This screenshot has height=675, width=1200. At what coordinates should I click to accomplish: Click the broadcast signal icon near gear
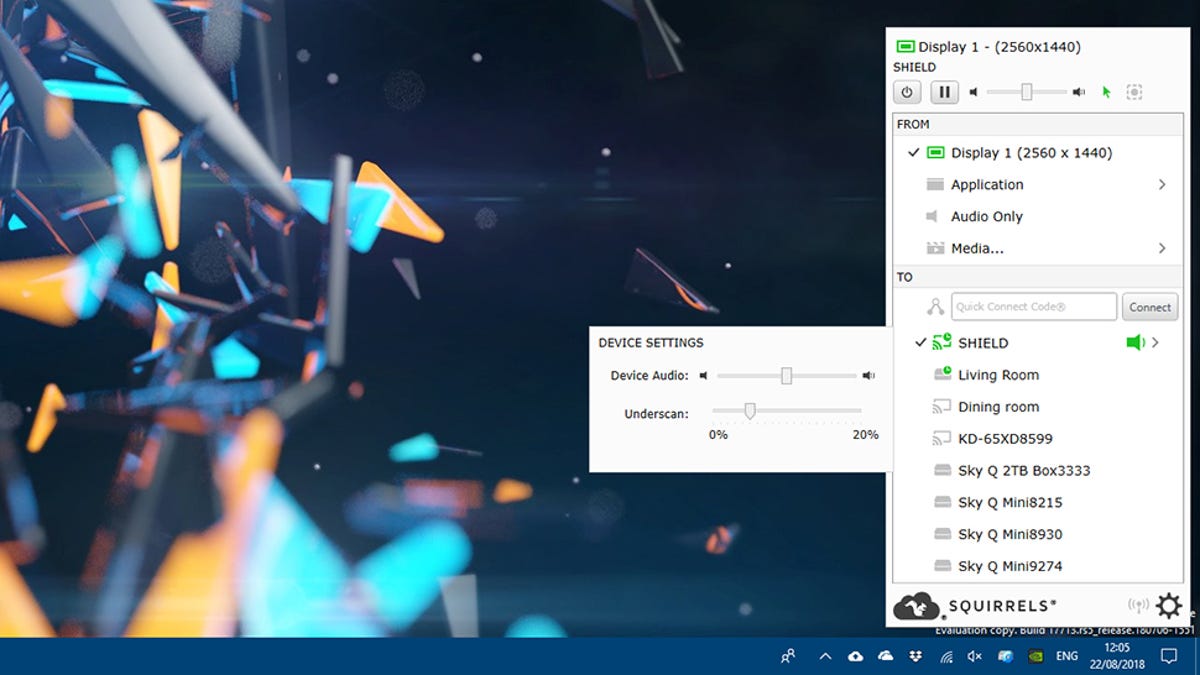tap(1138, 605)
